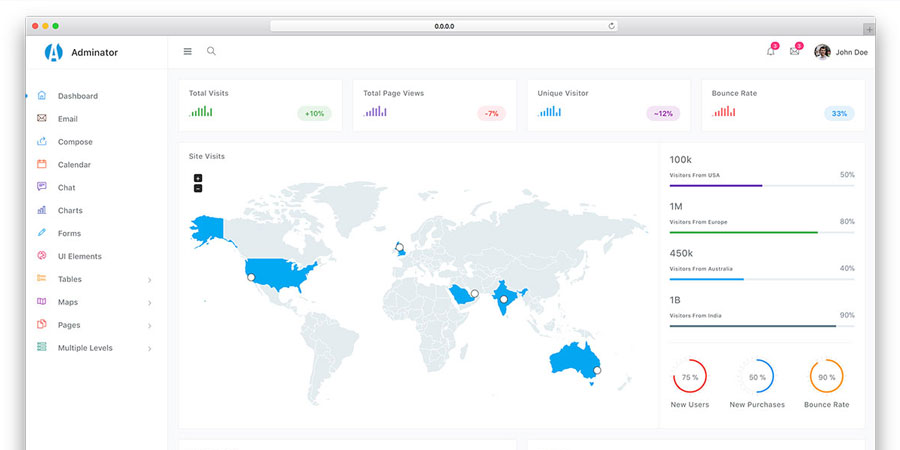The width and height of the screenshot is (900, 450).
Task: Click the 90 % Bounce Rate circular gauge
Action: (x=827, y=377)
